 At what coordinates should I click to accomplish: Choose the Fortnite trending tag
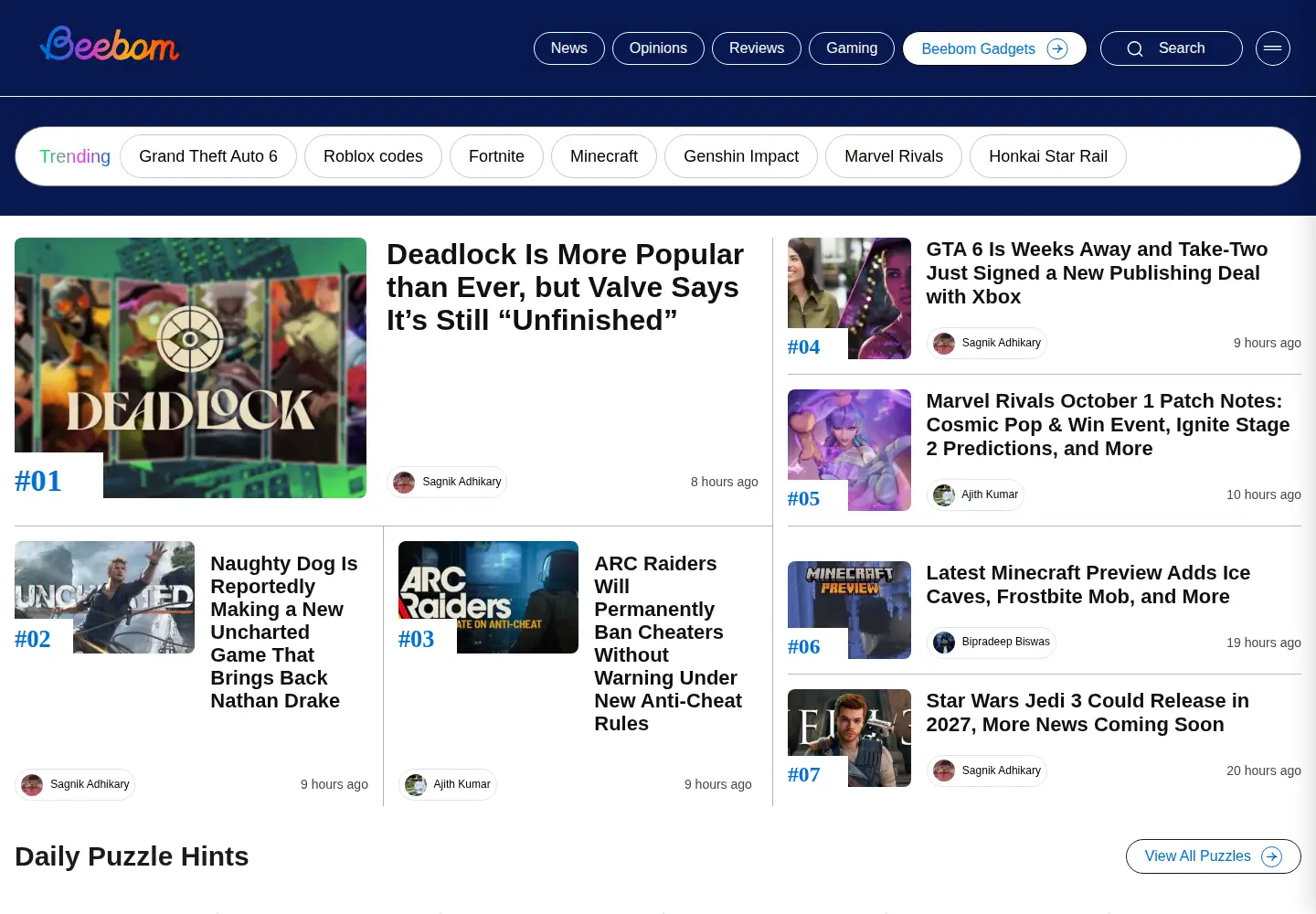(x=496, y=156)
